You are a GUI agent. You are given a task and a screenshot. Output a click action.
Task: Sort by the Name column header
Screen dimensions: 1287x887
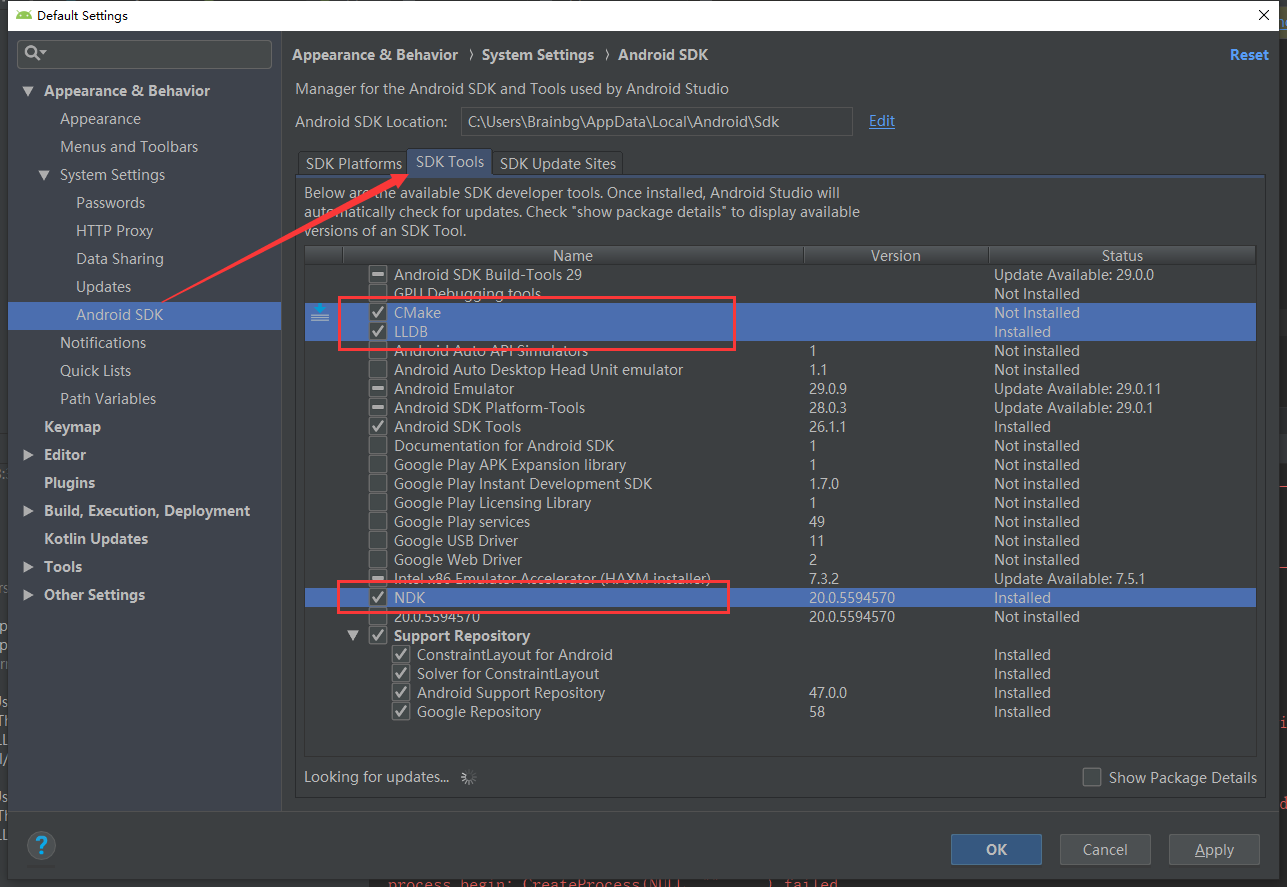(573, 256)
